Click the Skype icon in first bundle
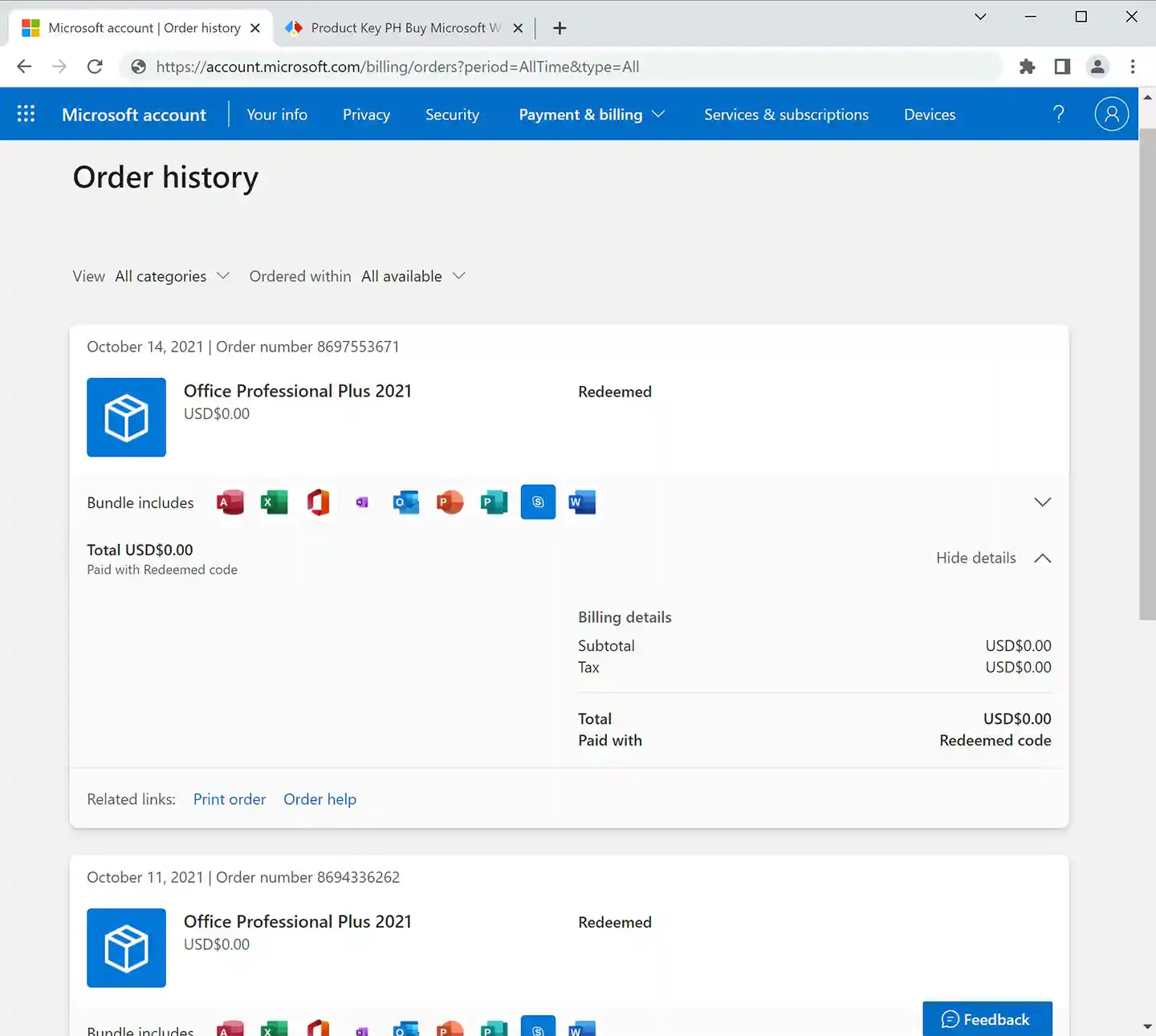1156x1036 pixels. pos(538,502)
